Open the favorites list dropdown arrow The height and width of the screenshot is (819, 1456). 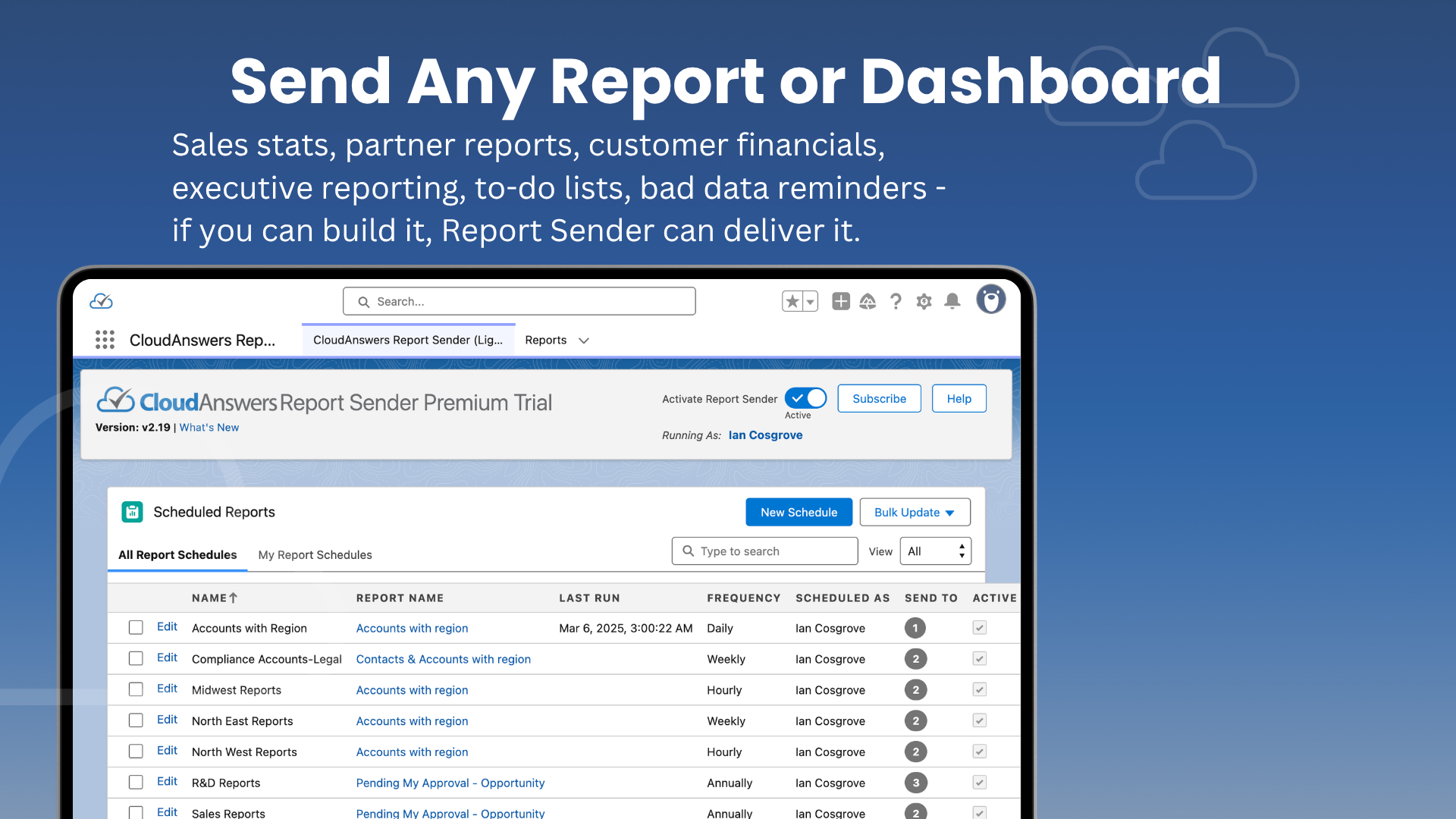pos(811,301)
